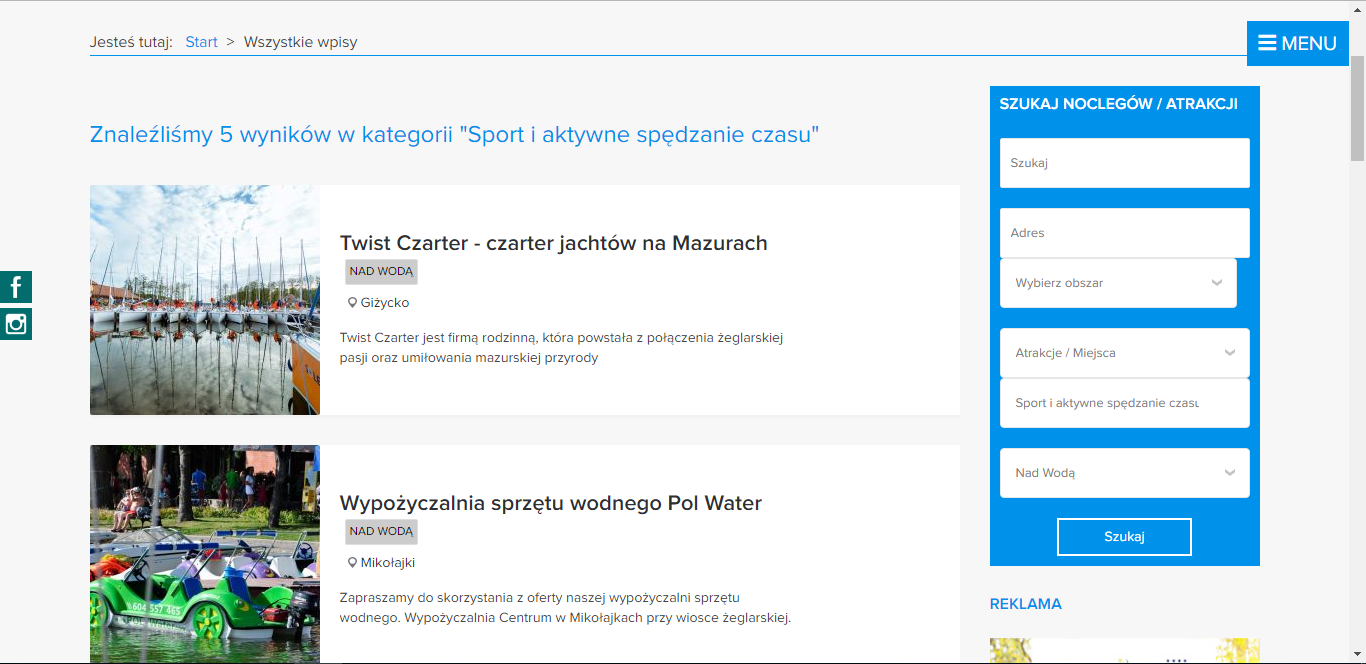The width and height of the screenshot is (1366, 664).
Task: Click the page vertical scrollbar thumb
Action: [1357, 108]
